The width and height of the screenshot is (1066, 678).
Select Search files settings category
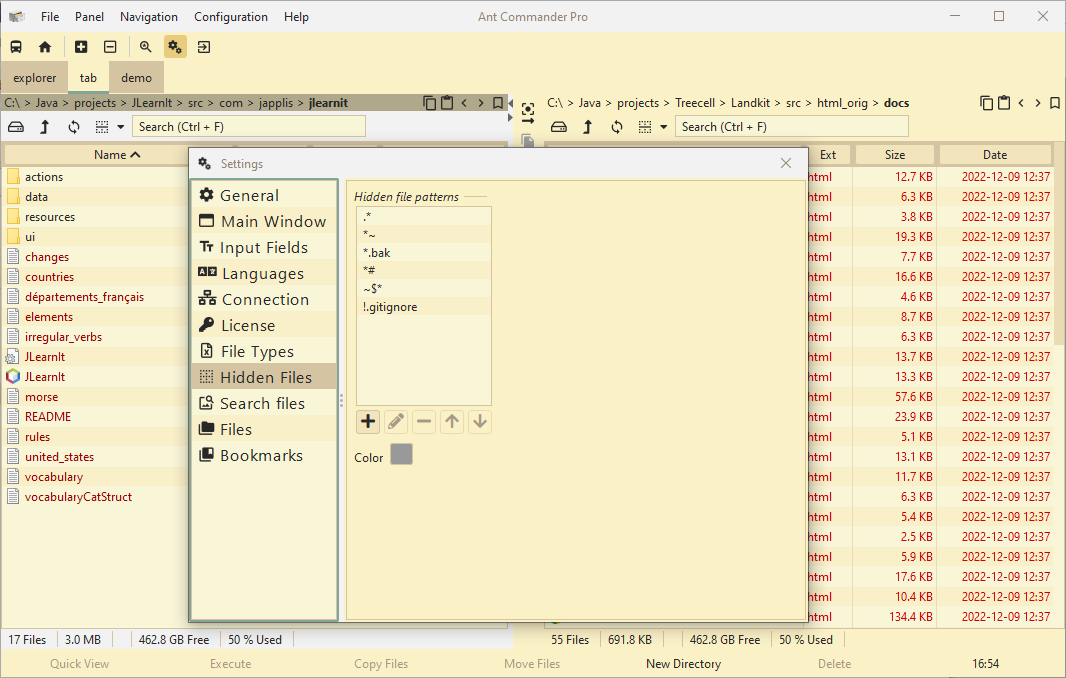pos(264,403)
